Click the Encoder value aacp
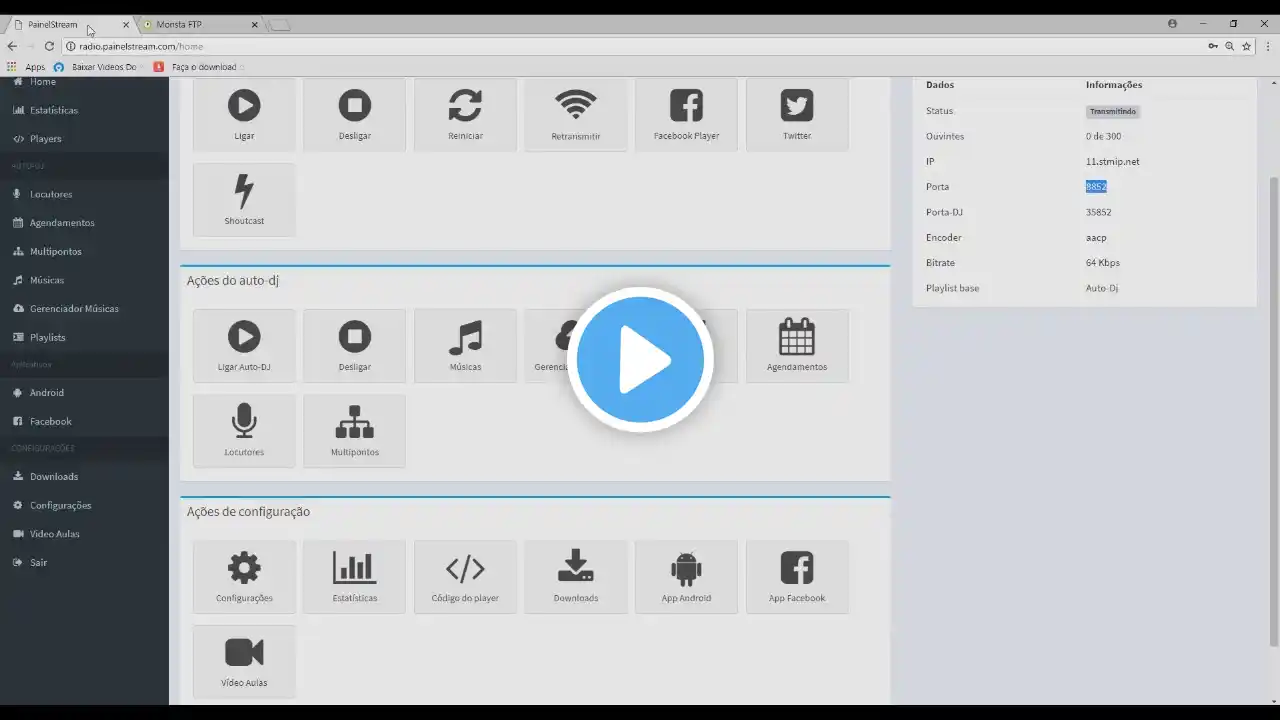The width and height of the screenshot is (1280, 720). point(1096,238)
